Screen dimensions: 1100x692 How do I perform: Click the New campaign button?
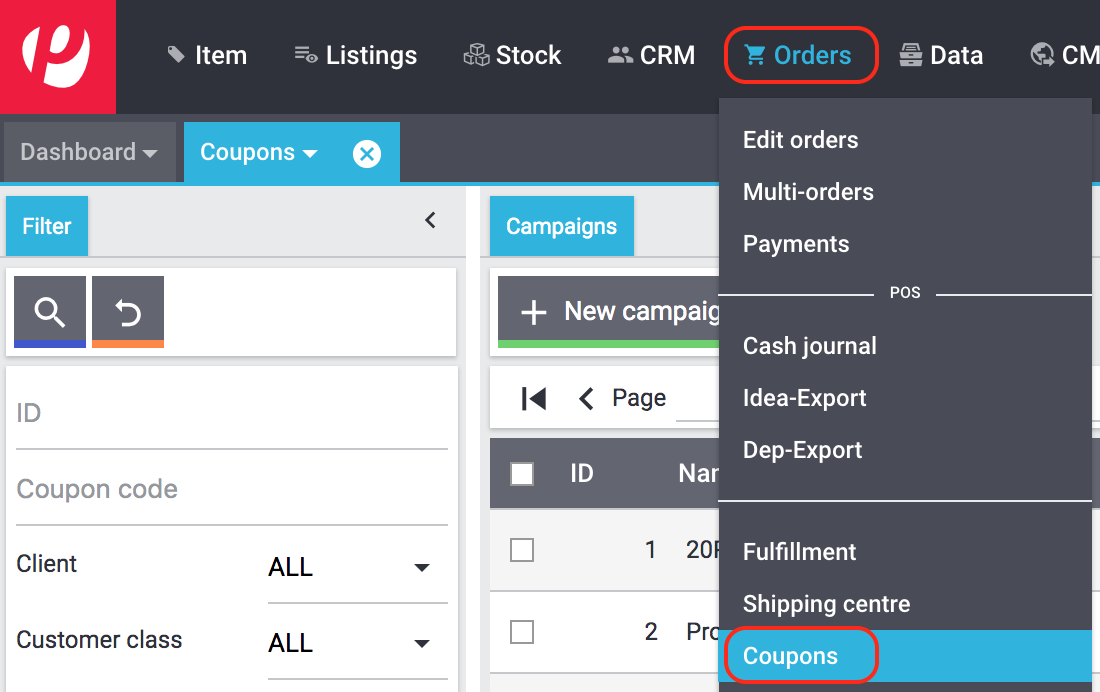tap(609, 312)
